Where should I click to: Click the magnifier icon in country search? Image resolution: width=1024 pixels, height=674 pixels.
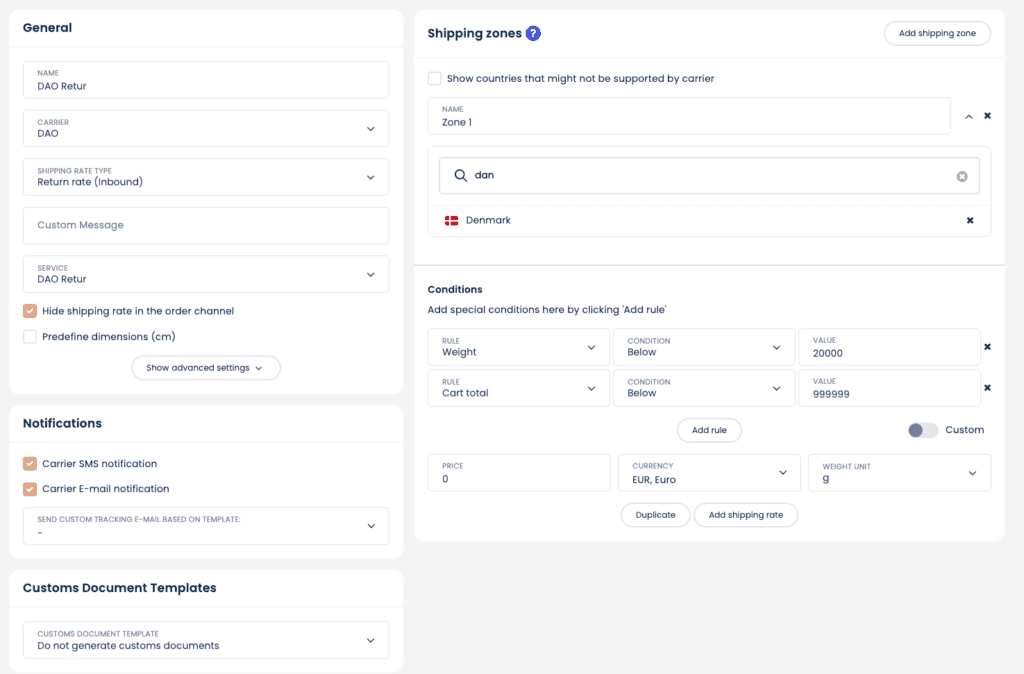click(460, 175)
